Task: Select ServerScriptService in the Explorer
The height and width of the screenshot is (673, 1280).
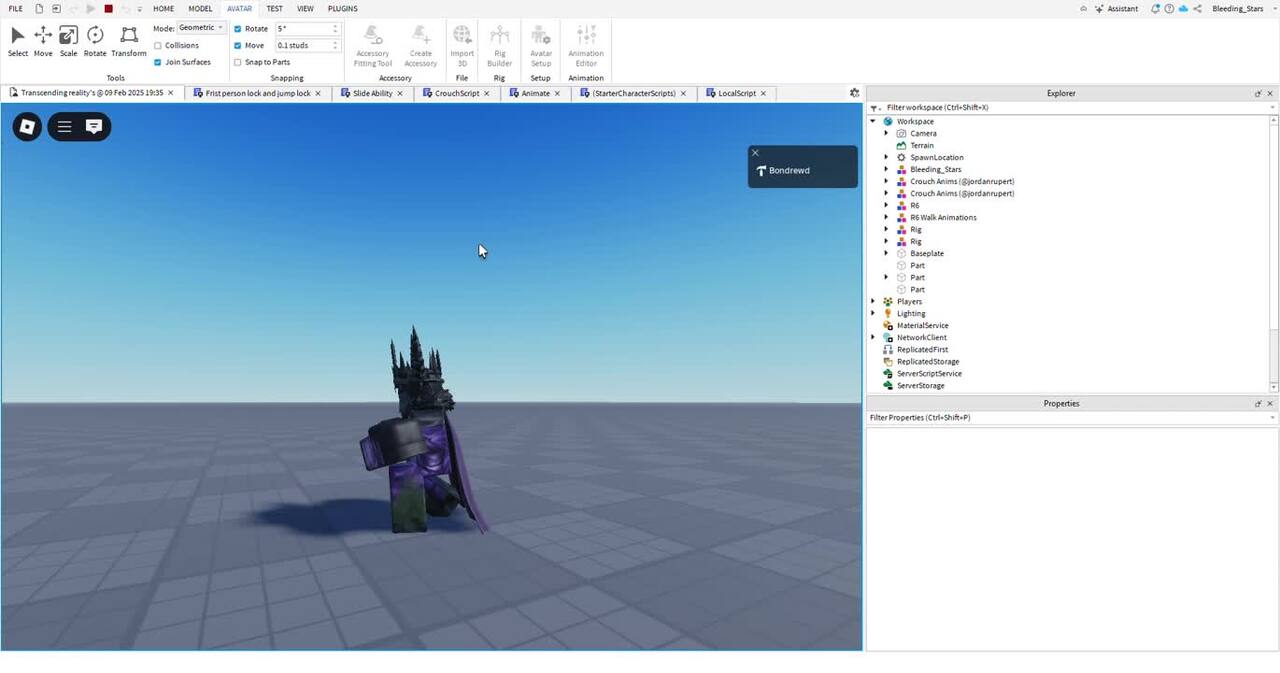Action: pos(929,373)
